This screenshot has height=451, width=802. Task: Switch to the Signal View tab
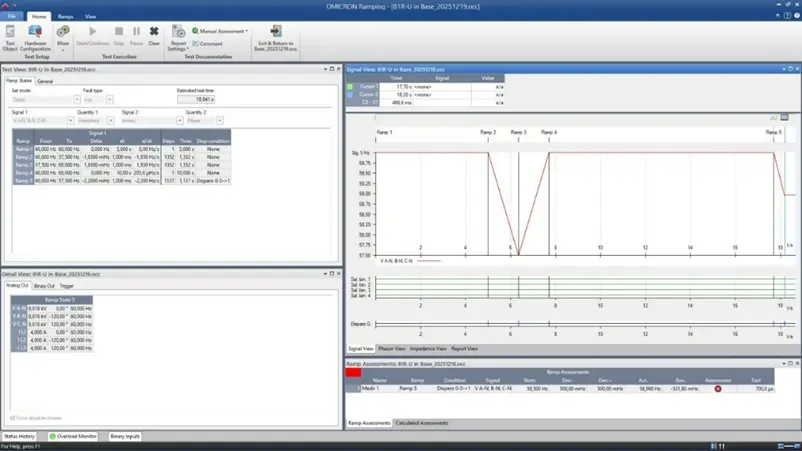point(361,349)
